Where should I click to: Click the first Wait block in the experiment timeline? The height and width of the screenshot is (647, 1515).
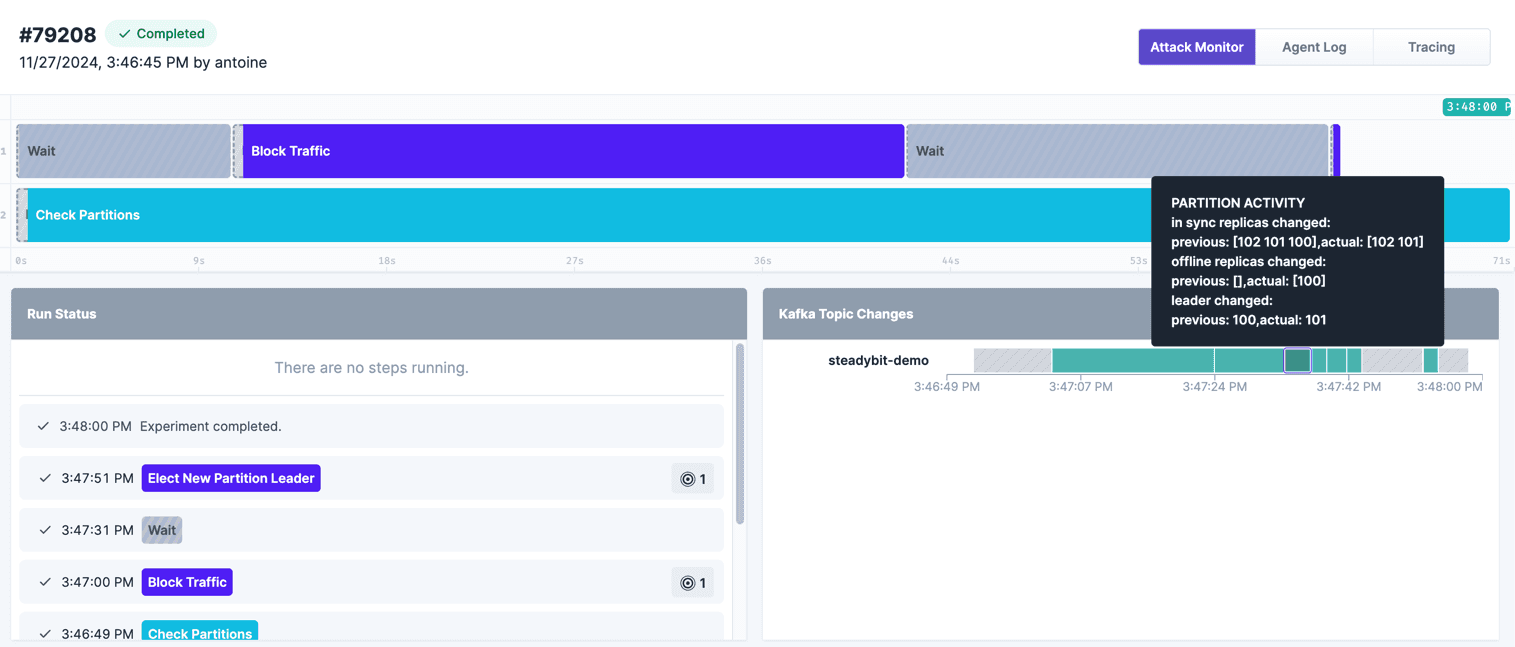[x=123, y=150]
